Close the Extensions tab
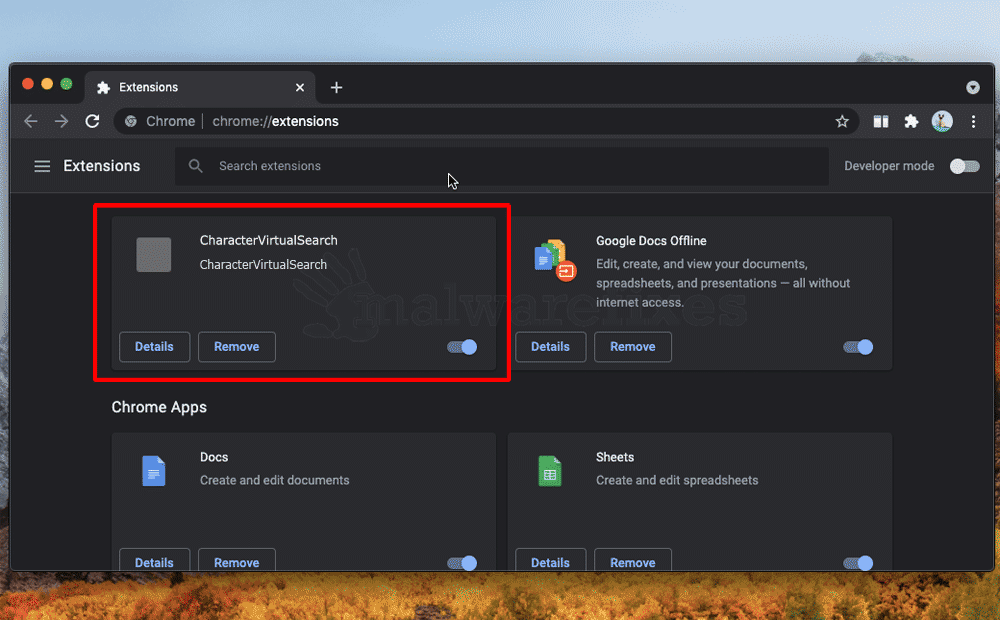 pos(300,87)
